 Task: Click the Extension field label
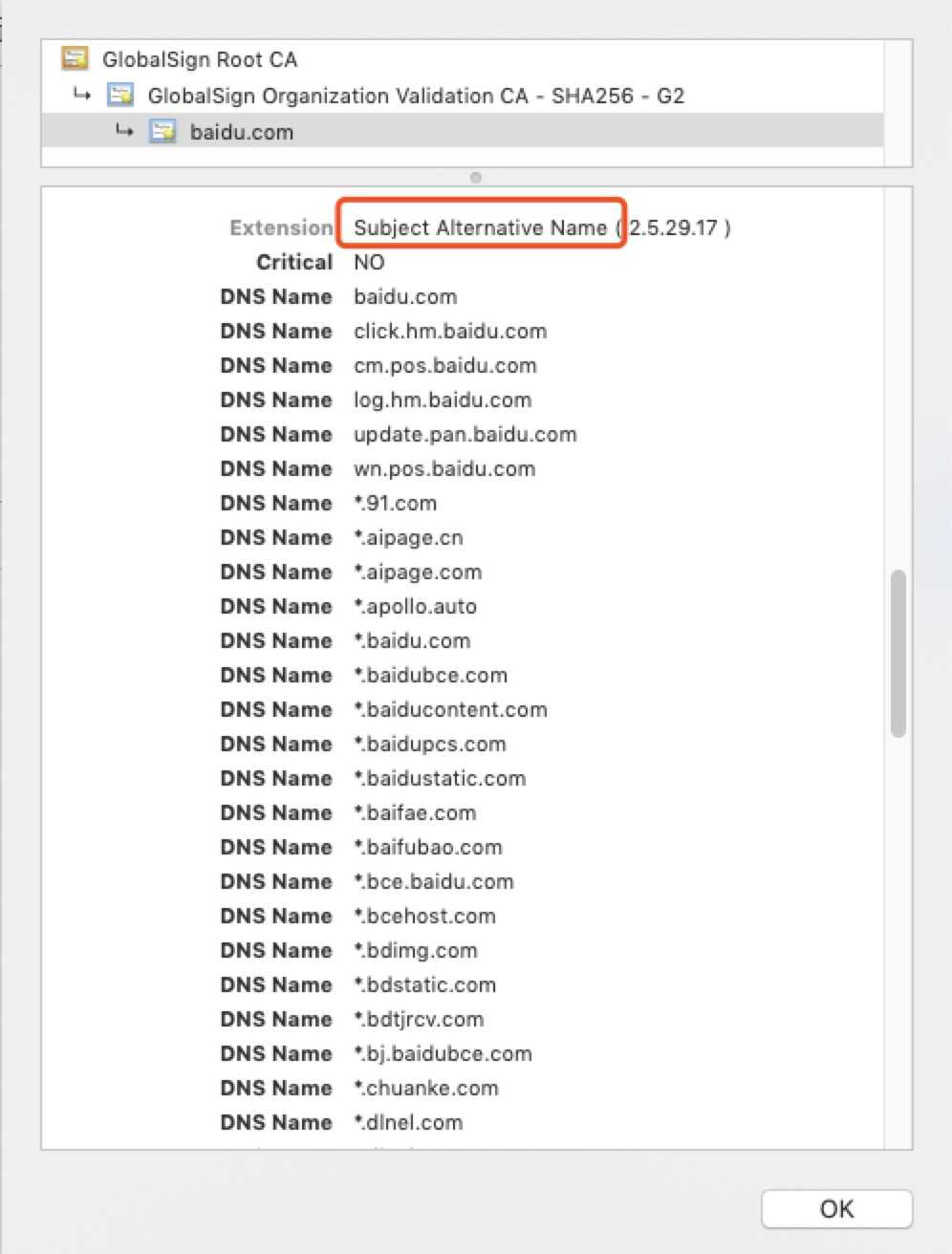pyautogui.click(x=281, y=227)
